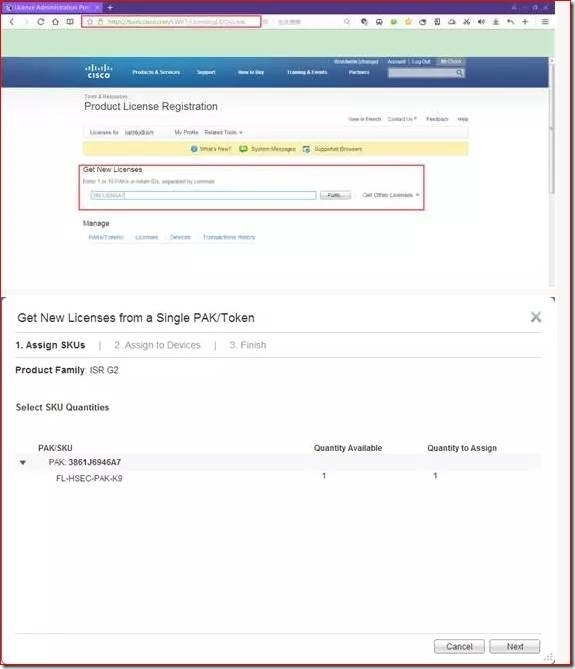Screen dimensions: 575x669
Task: Click step 3 Finish
Action: tap(247, 345)
